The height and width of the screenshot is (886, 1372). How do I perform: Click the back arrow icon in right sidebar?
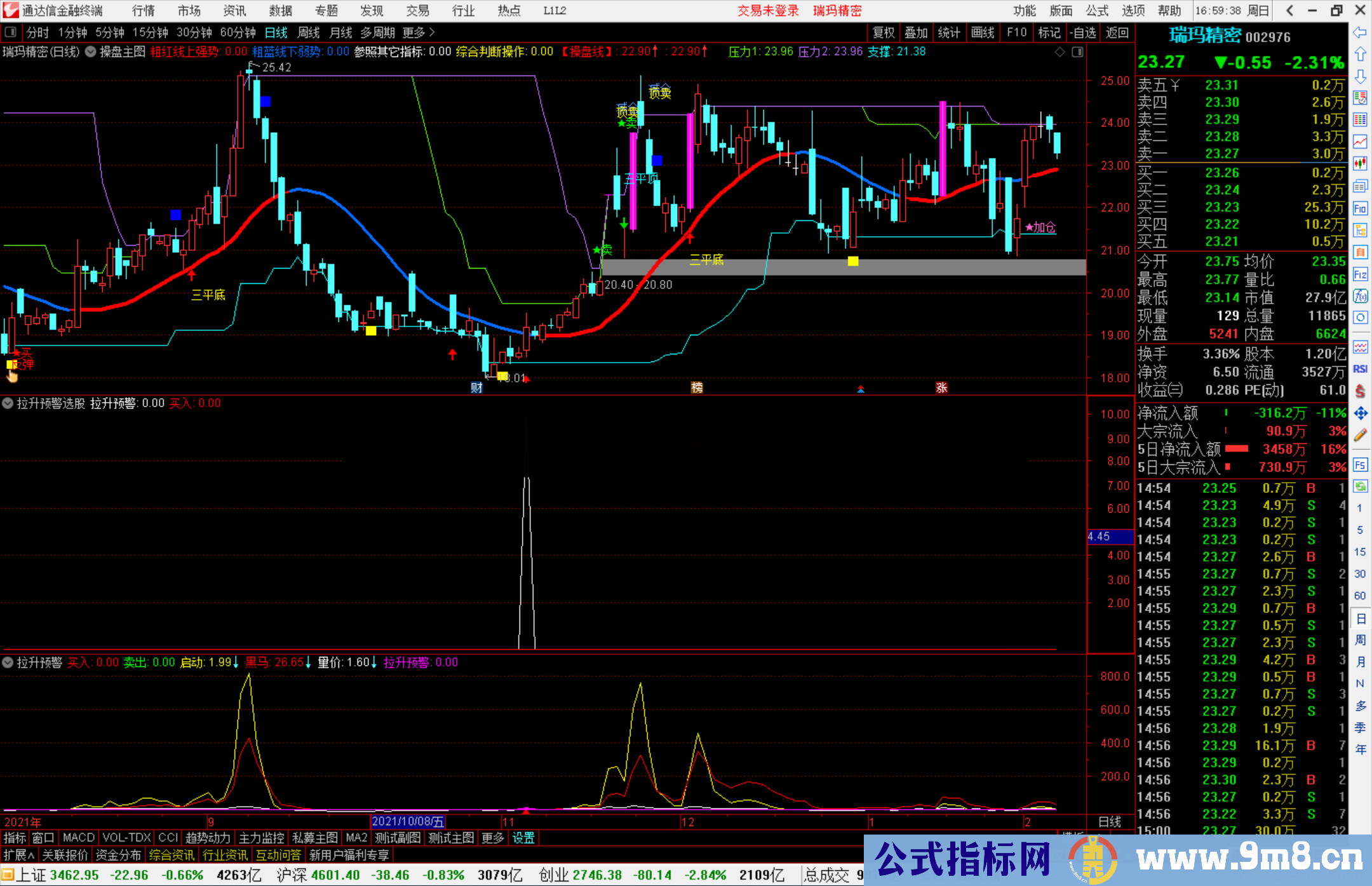[1360, 32]
